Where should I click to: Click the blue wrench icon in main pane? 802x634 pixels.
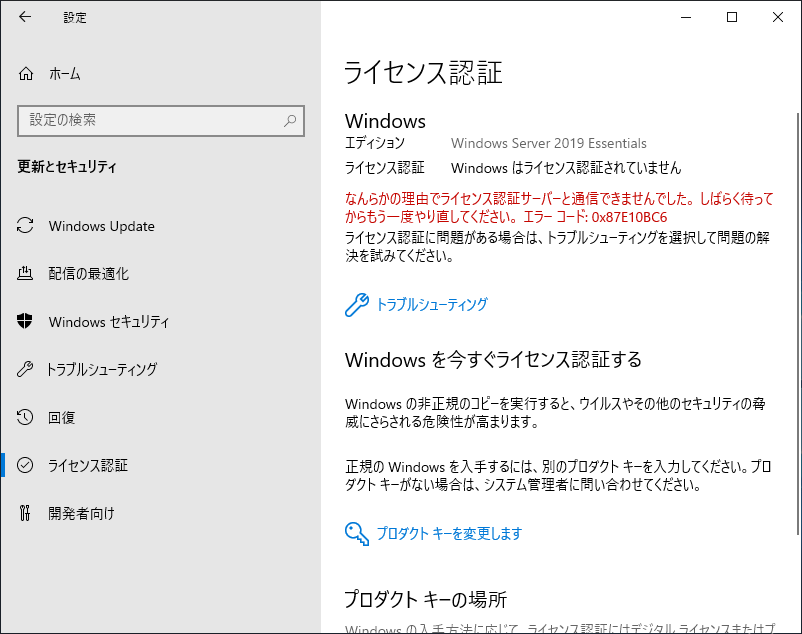click(x=357, y=305)
